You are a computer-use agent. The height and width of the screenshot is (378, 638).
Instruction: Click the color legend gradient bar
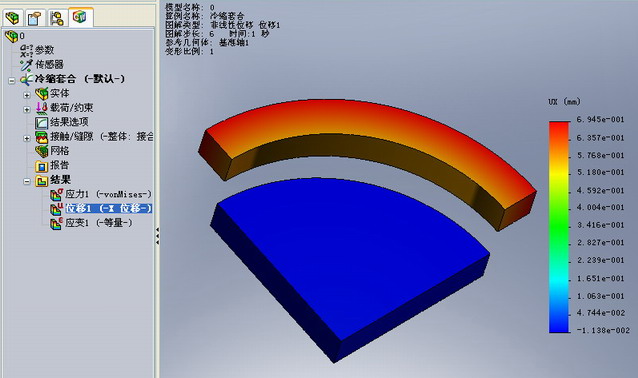pyautogui.click(x=559, y=227)
